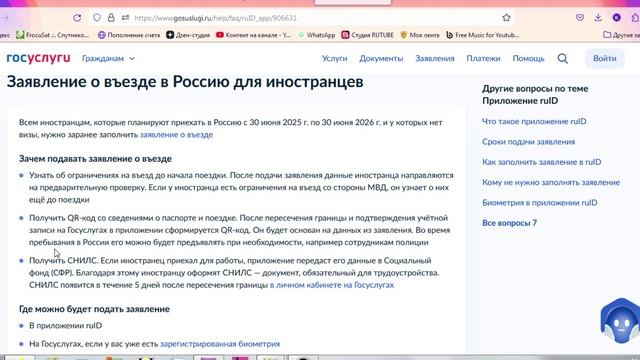Click the subheading Где можно будет подать заявление
Image resolution: width=640 pixels, height=360 pixels.
[x=94, y=309]
